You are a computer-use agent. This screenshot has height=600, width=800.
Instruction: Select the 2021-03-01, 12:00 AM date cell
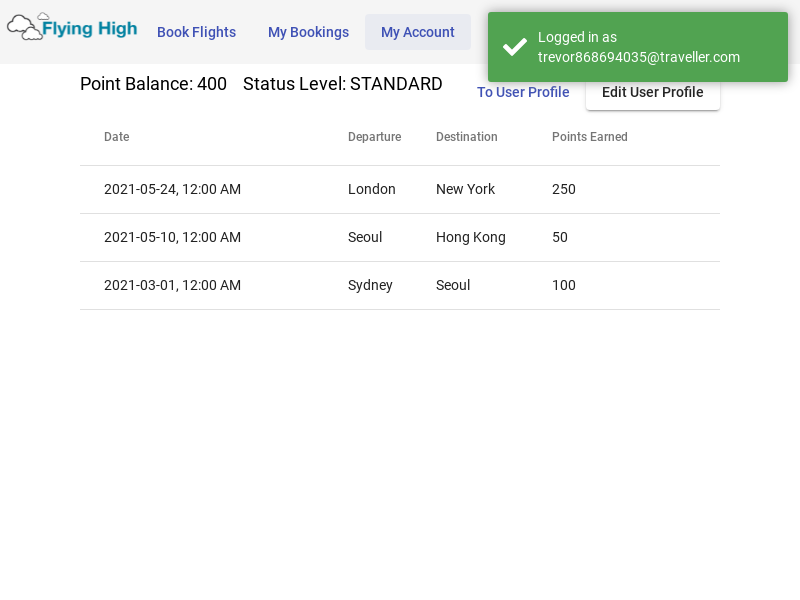[172, 285]
